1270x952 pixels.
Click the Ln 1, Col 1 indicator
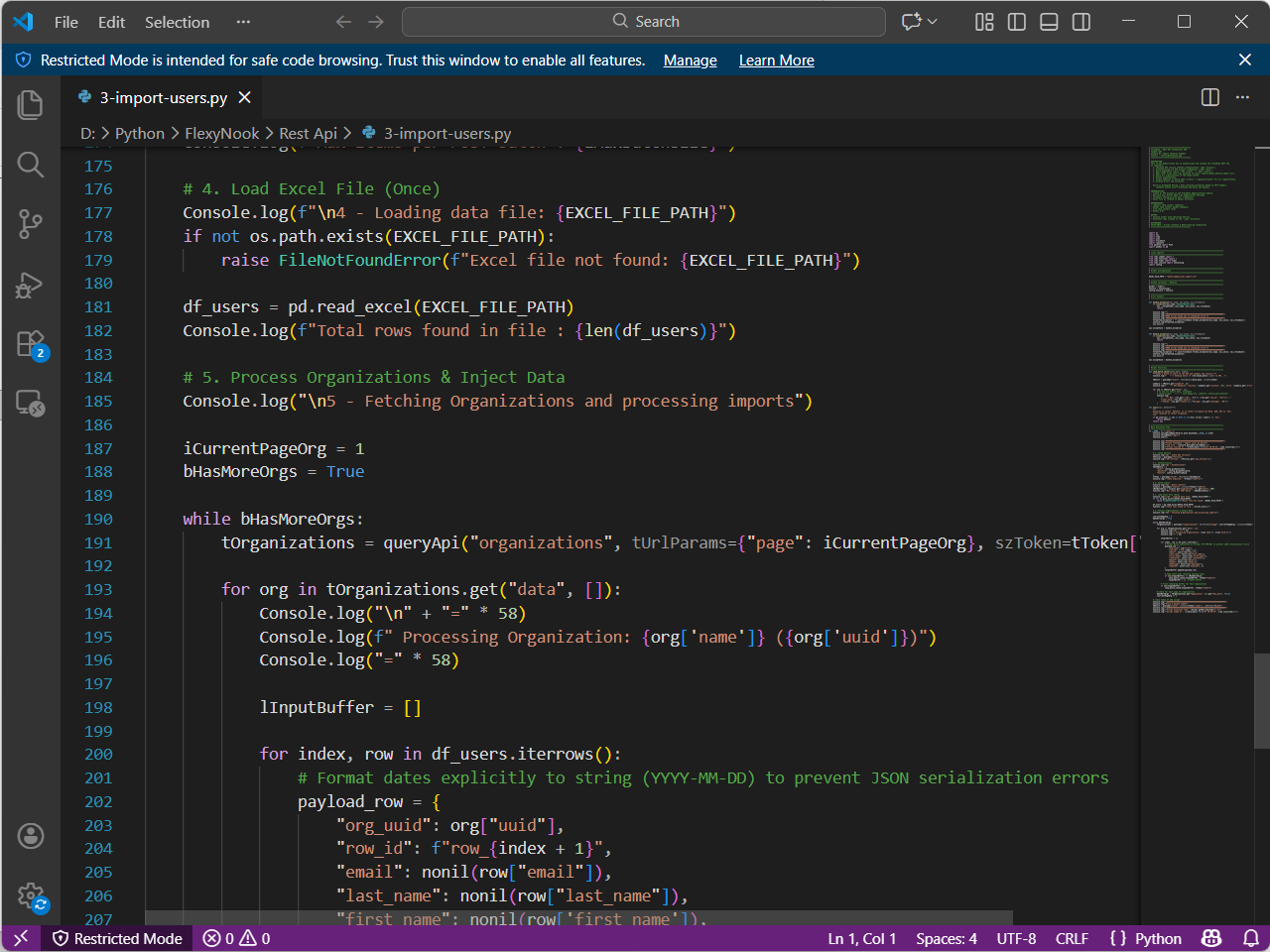coord(862,938)
